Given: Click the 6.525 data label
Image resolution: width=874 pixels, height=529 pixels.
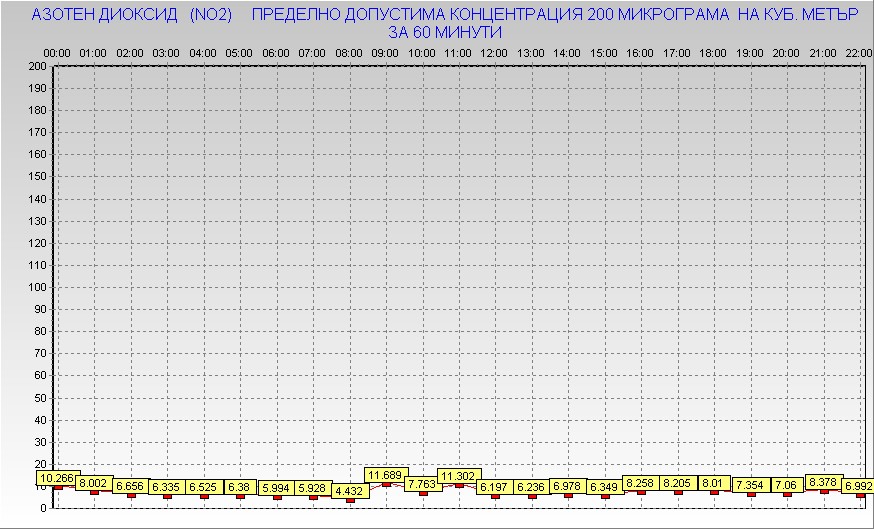Looking at the screenshot, I should click(204, 487).
